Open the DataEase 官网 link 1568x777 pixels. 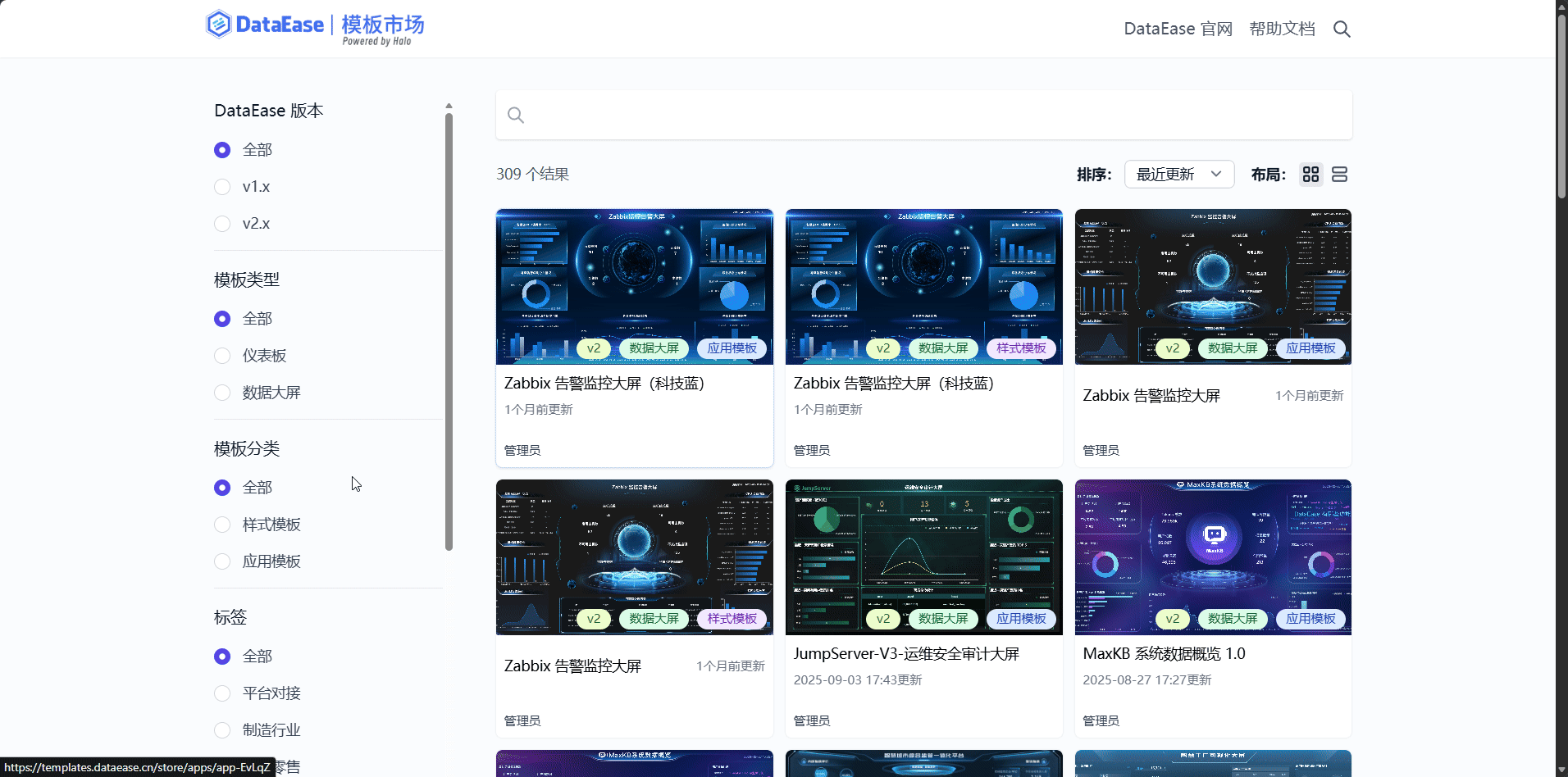[x=1178, y=30]
